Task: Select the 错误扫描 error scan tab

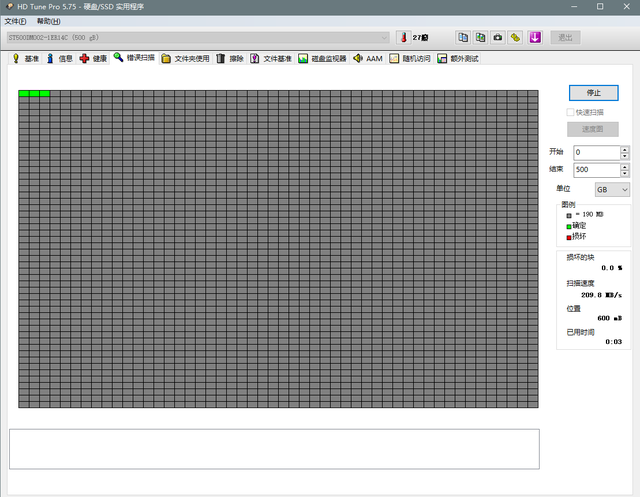Action: tap(134, 58)
